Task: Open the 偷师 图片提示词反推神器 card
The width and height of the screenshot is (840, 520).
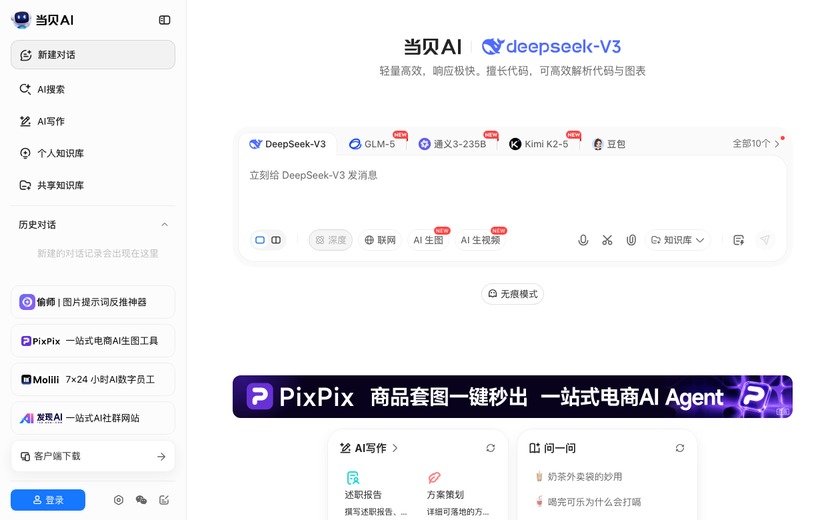Action: coord(93,302)
